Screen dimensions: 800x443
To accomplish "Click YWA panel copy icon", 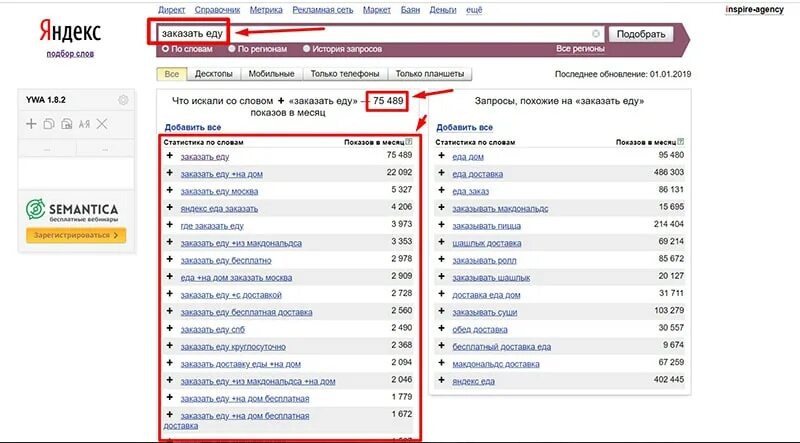I will pos(49,124).
